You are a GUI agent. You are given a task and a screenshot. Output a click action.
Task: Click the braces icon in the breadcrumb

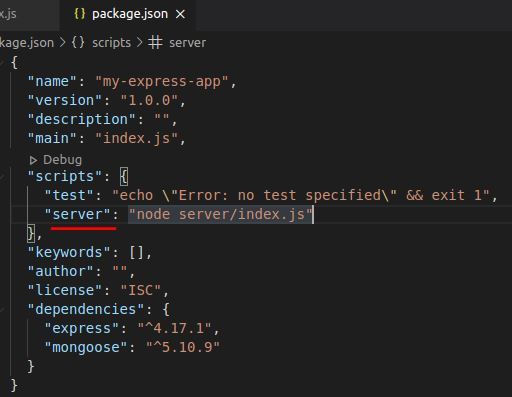[x=78, y=43]
